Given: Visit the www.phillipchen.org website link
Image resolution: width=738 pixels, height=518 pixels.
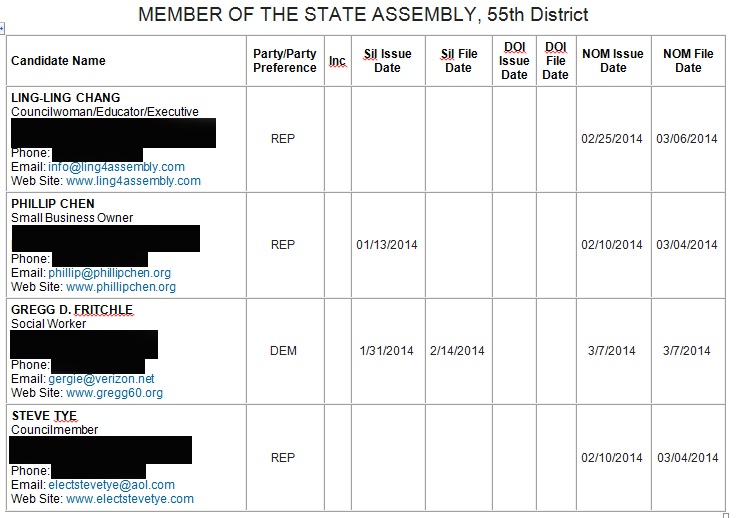Looking at the screenshot, I should [120, 287].
